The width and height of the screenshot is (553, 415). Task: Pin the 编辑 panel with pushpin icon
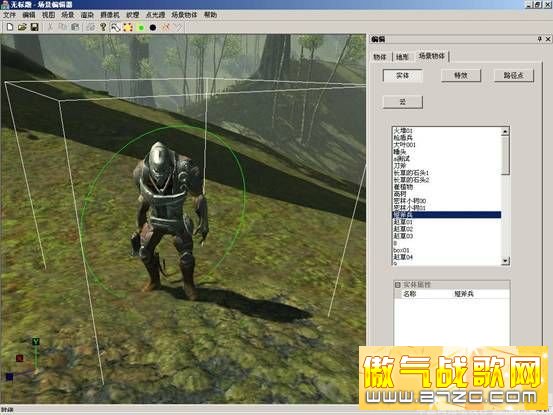[540, 39]
